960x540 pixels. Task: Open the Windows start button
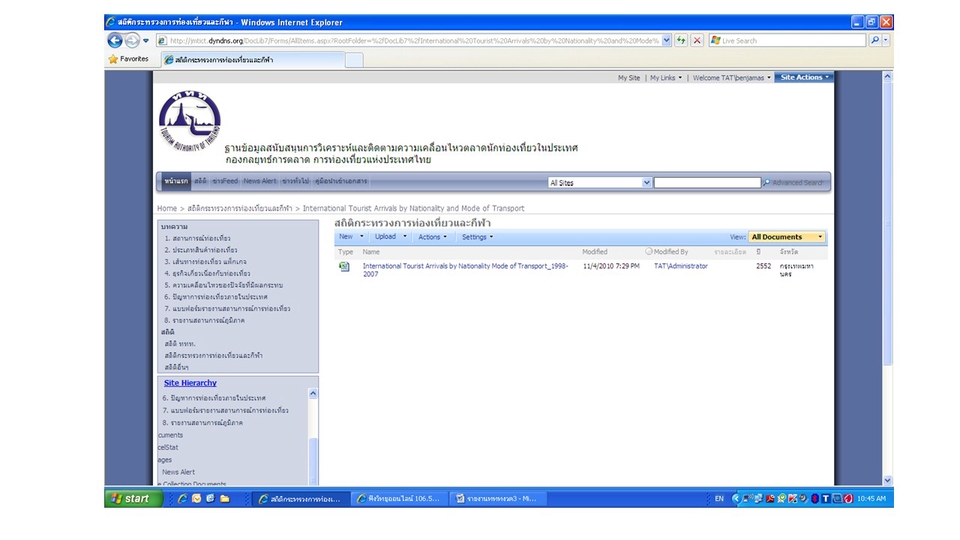point(133,498)
